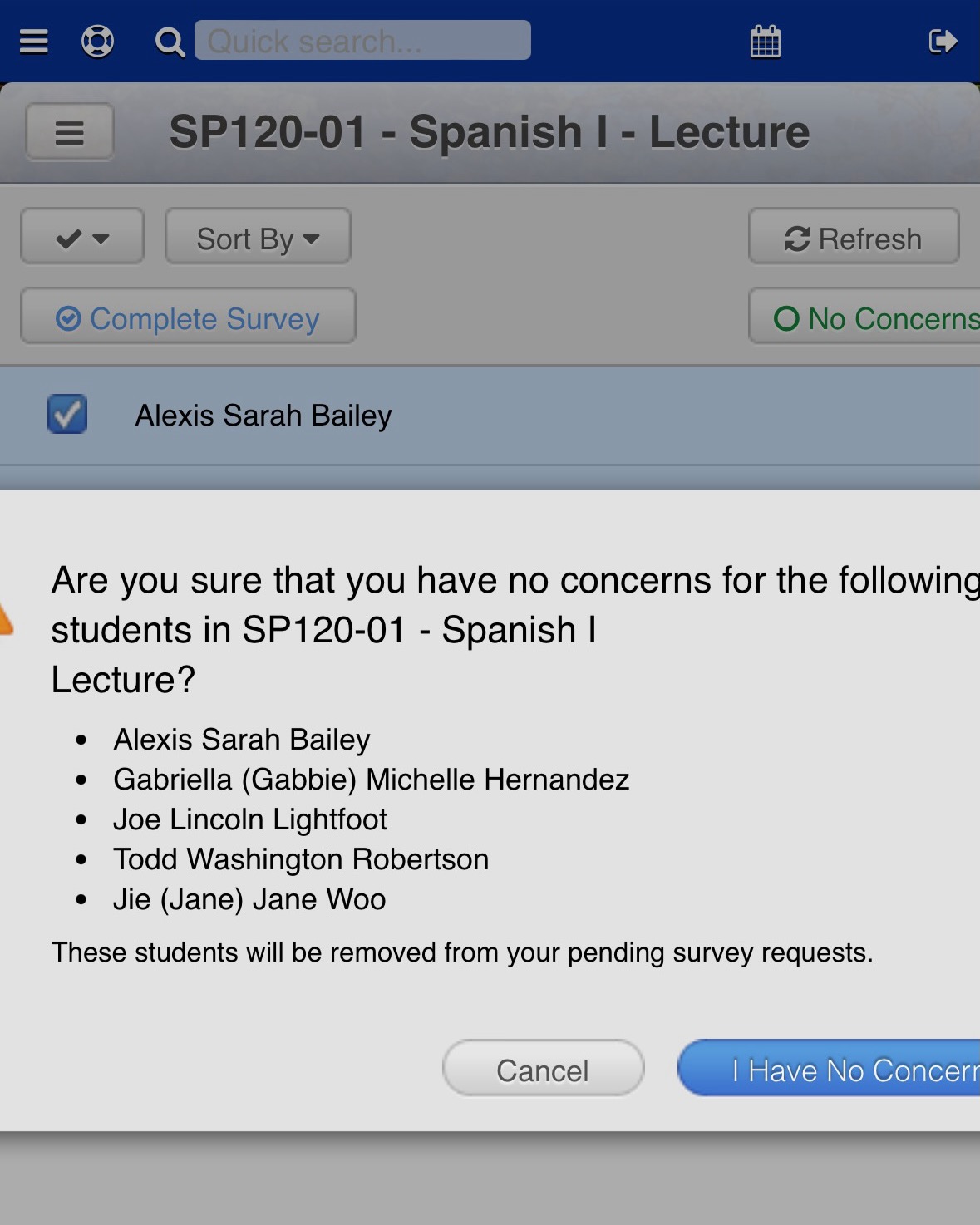Click Jie (Jane) Jane Woo list entry
980x1225 pixels.
point(249,899)
